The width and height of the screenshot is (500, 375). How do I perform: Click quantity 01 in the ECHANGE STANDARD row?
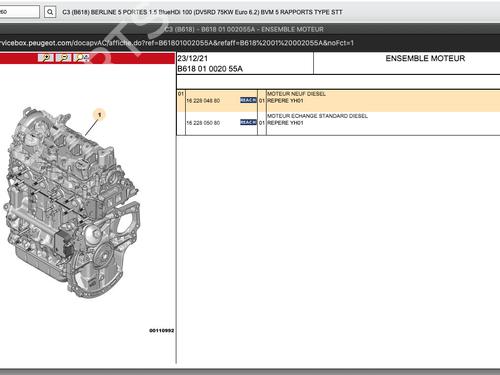[x=262, y=123]
